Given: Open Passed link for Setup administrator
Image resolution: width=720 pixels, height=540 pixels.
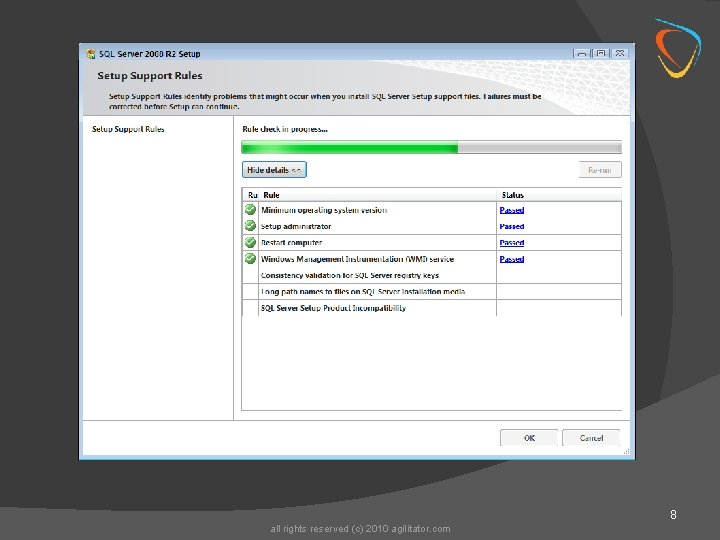Looking at the screenshot, I should click(x=512, y=226).
